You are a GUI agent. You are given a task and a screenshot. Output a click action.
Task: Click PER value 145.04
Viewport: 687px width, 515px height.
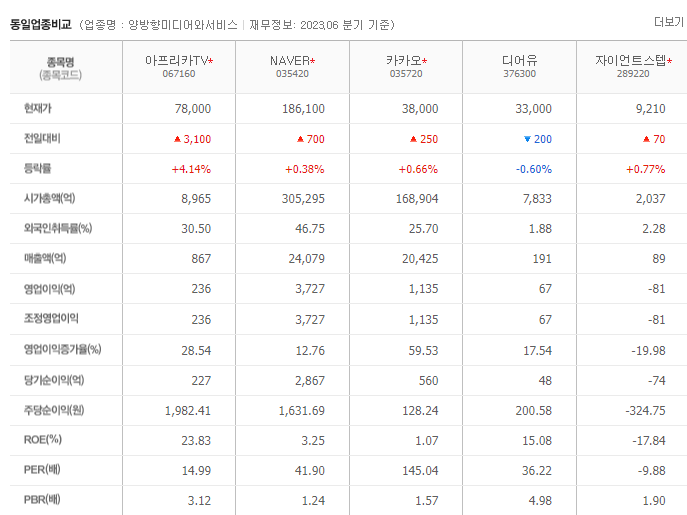[x=420, y=471]
